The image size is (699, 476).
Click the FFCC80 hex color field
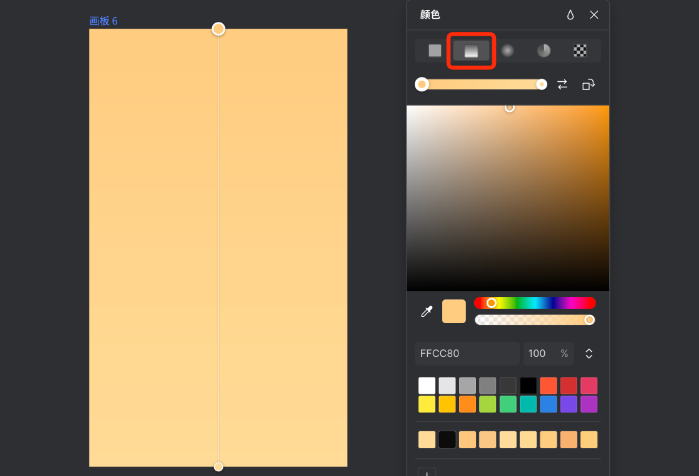click(x=465, y=354)
